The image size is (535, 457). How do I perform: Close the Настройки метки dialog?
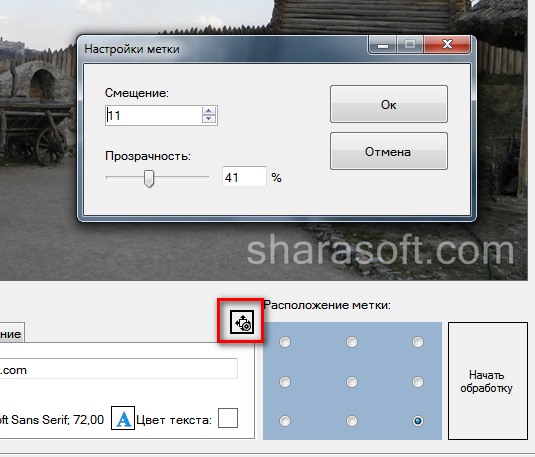click(x=447, y=44)
